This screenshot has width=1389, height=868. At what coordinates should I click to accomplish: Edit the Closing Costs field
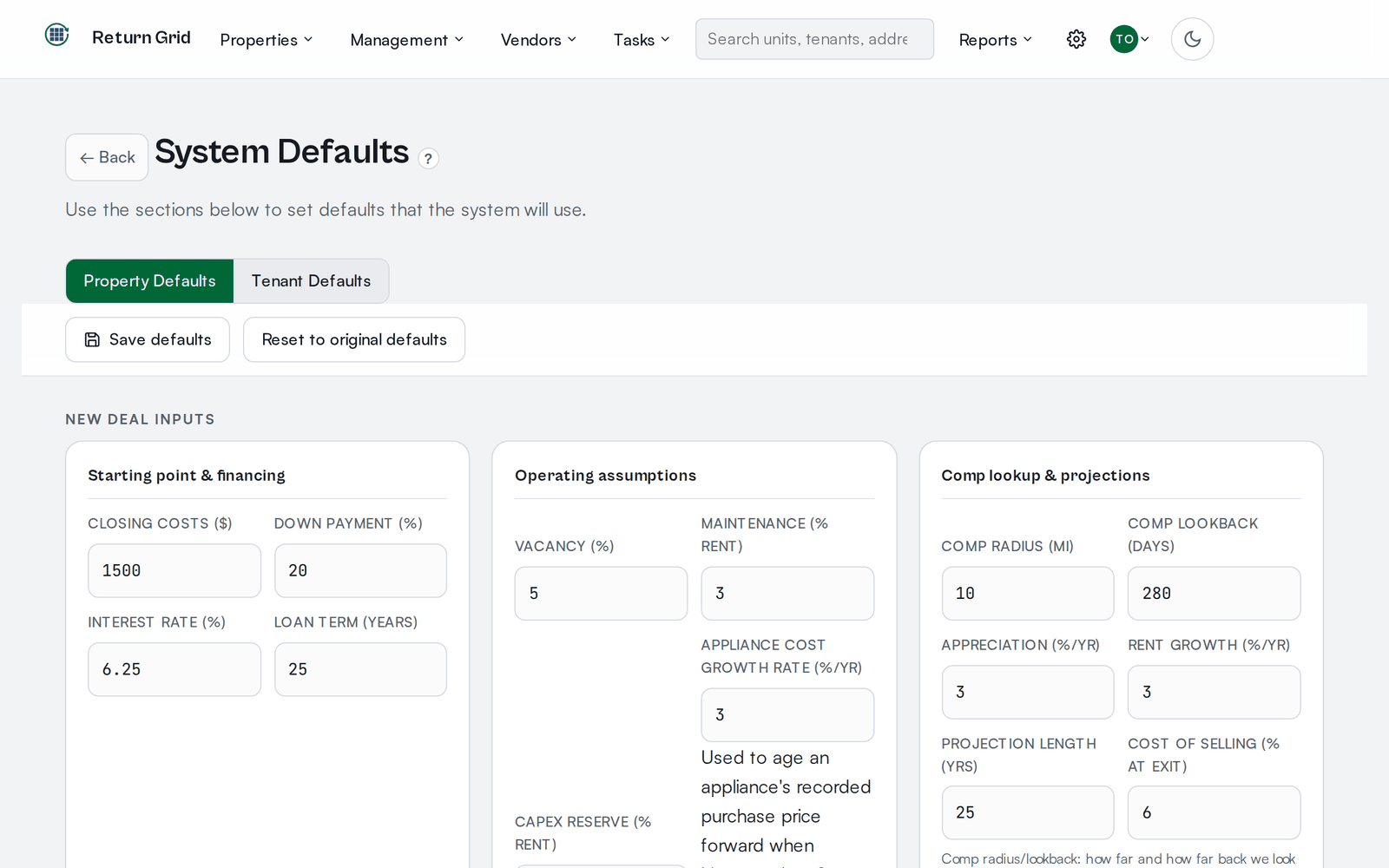pos(174,570)
